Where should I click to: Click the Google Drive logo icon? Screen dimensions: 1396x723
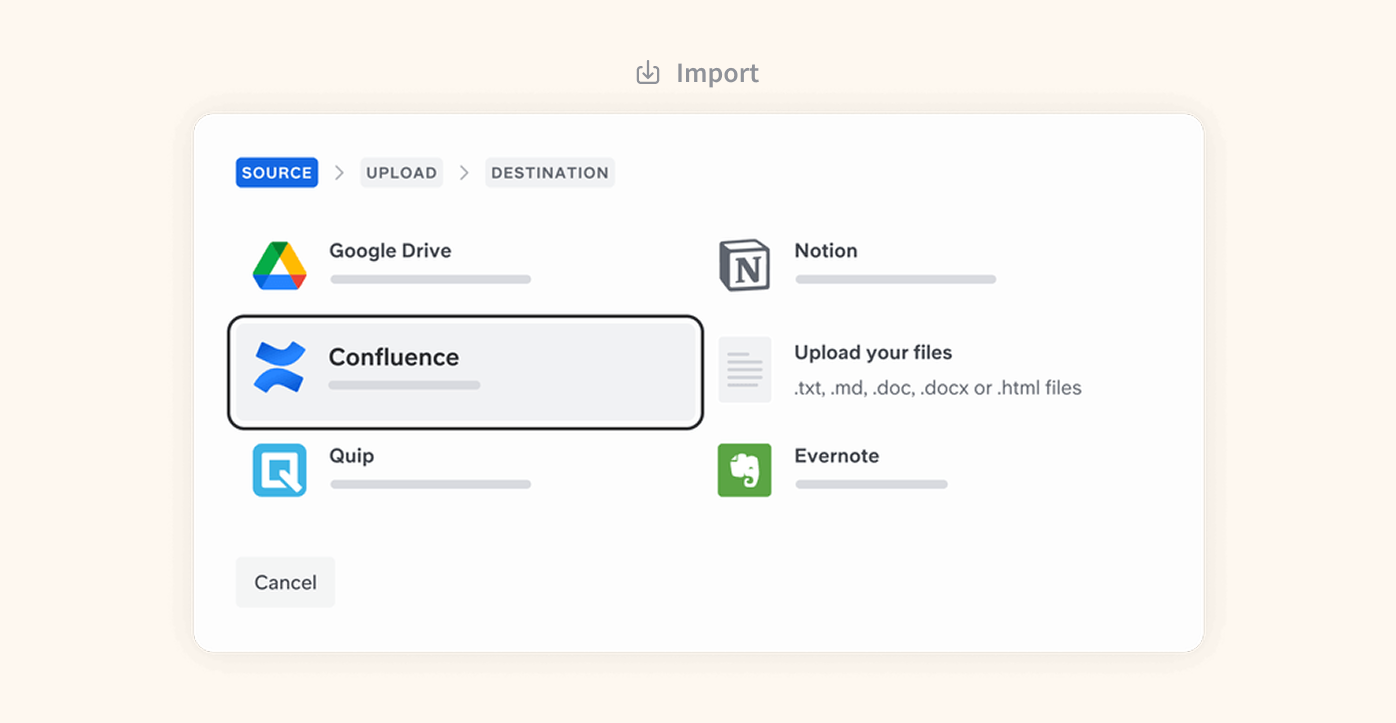(279, 266)
